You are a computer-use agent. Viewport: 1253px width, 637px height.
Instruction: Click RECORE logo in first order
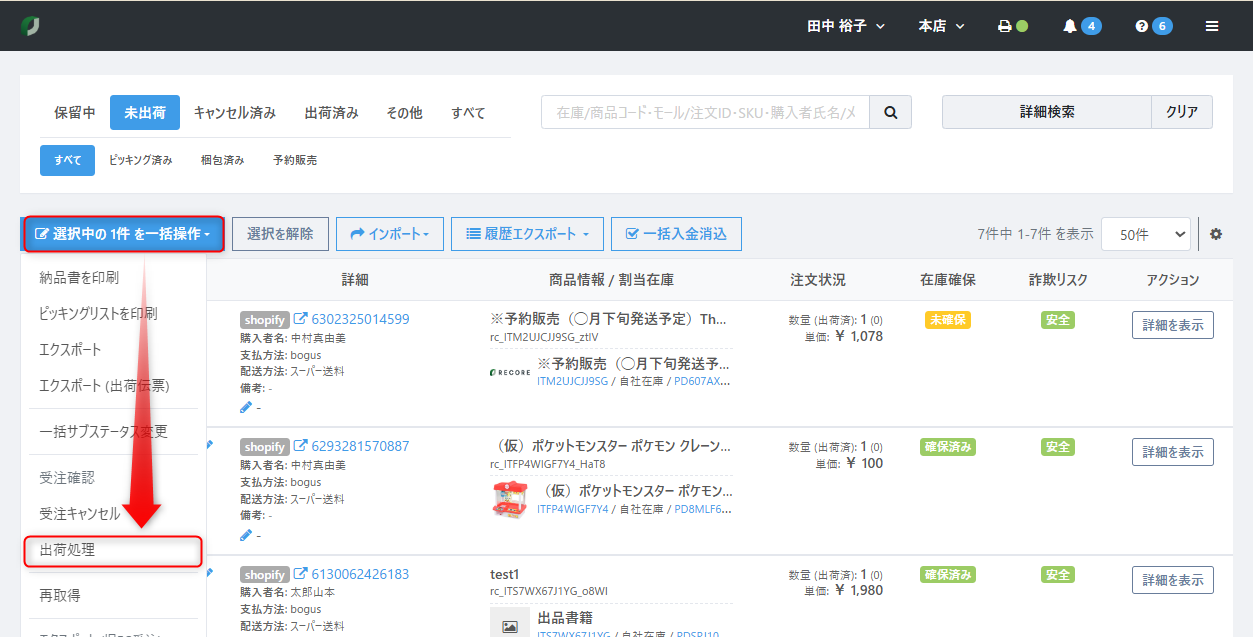click(510, 372)
